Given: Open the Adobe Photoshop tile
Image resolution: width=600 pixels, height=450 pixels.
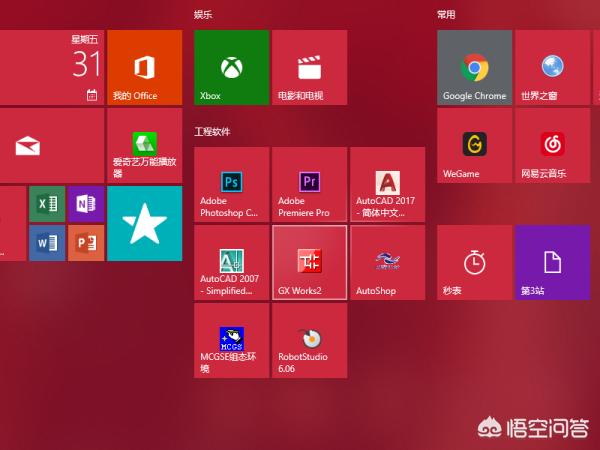Looking at the screenshot, I should point(231,185).
